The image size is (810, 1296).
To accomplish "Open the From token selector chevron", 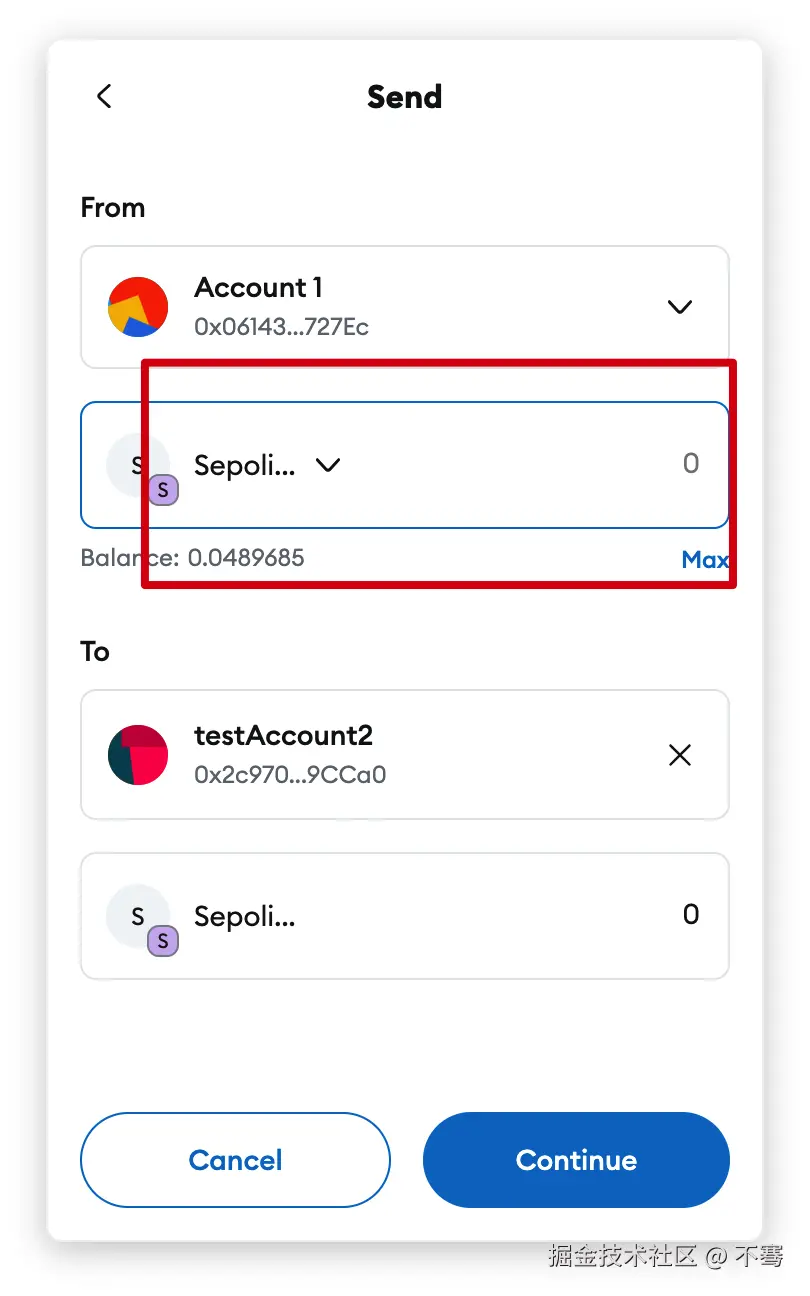I will (328, 465).
